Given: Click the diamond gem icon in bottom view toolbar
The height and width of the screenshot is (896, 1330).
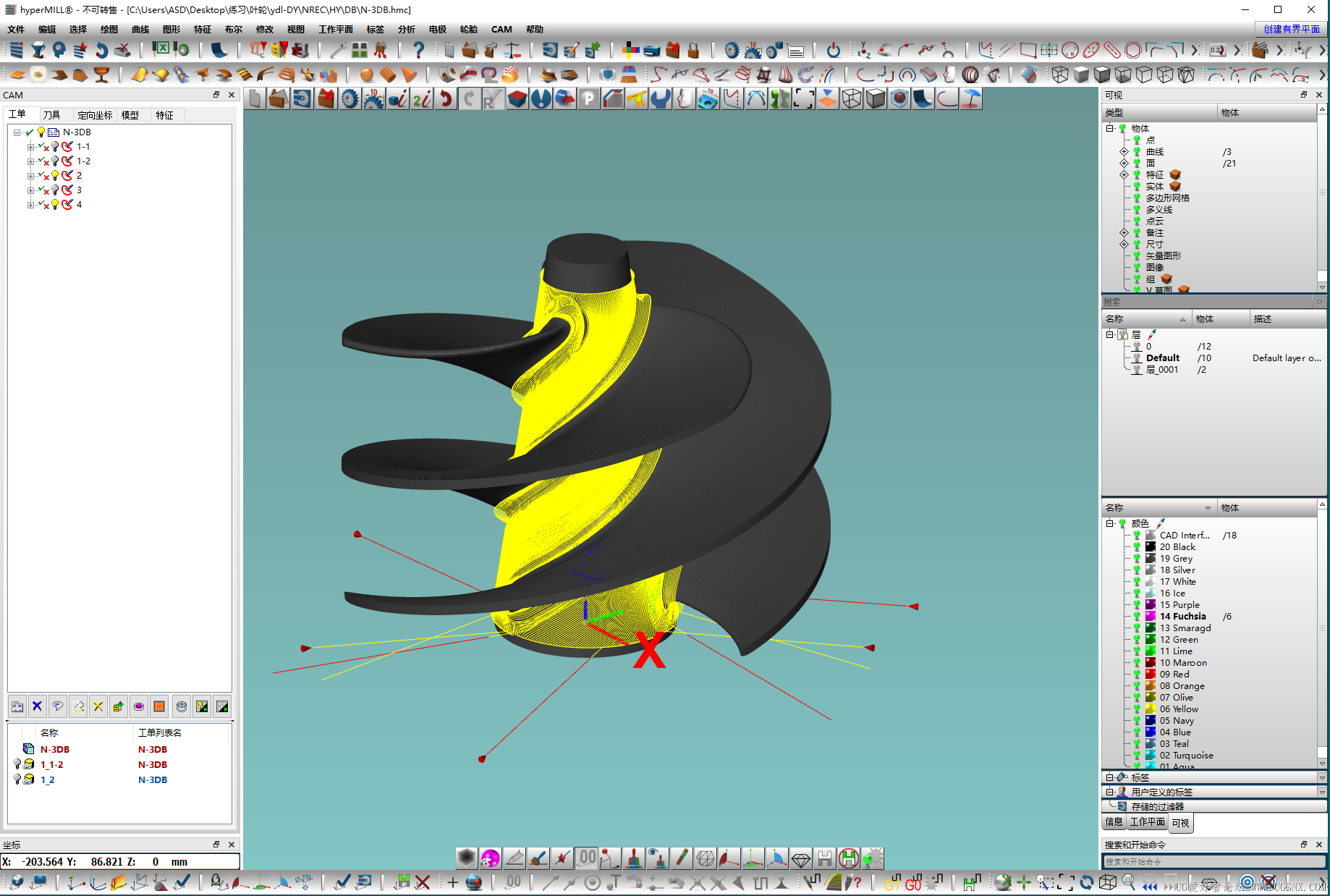Looking at the screenshot, I should click(801, 858).
